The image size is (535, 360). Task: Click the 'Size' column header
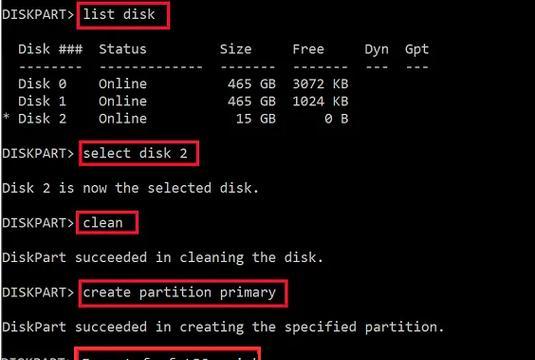pyautogui.click(x=235, y=49)
